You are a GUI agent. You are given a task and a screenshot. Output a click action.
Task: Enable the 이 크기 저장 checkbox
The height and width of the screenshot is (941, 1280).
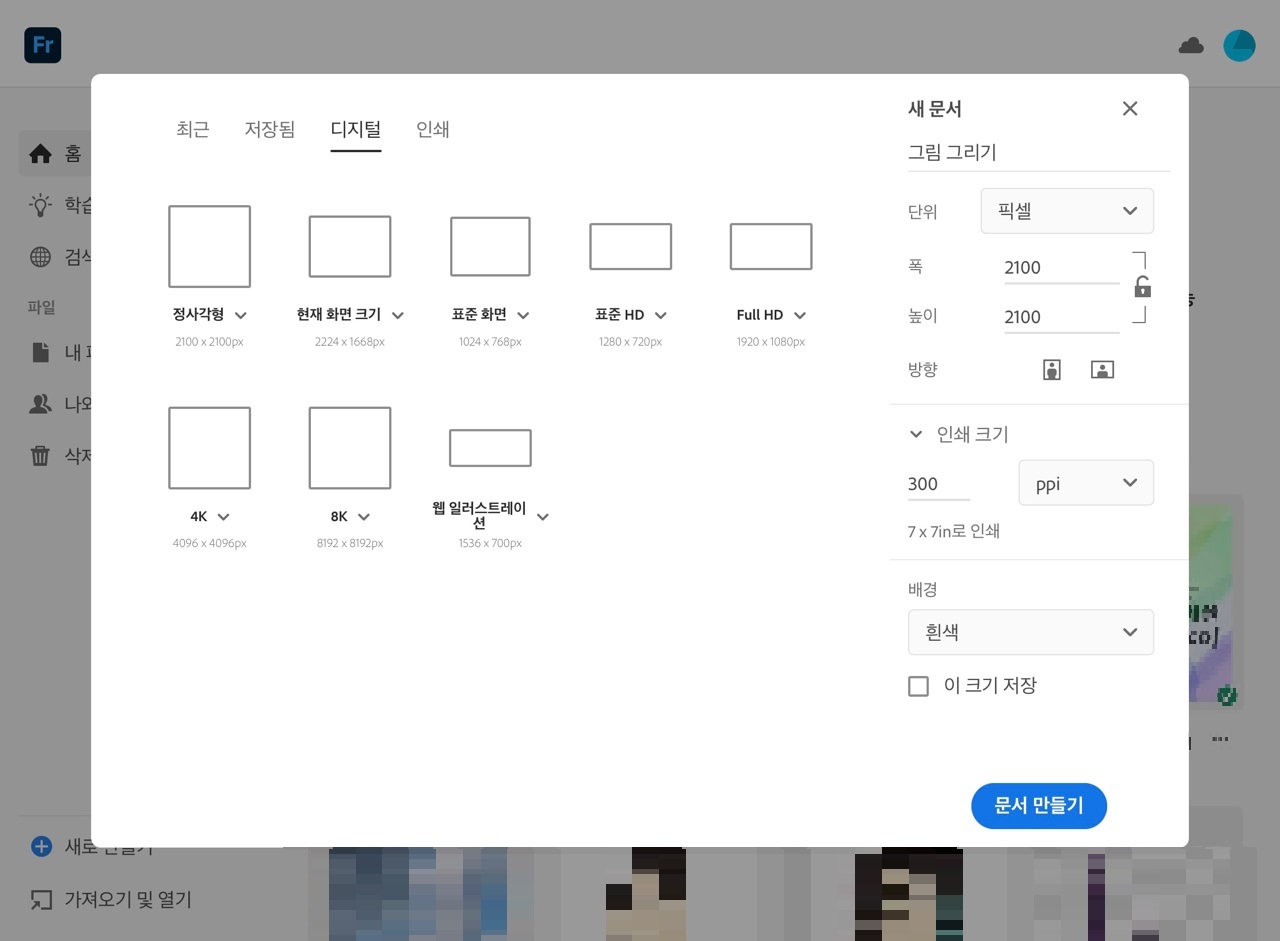[918, 686]
